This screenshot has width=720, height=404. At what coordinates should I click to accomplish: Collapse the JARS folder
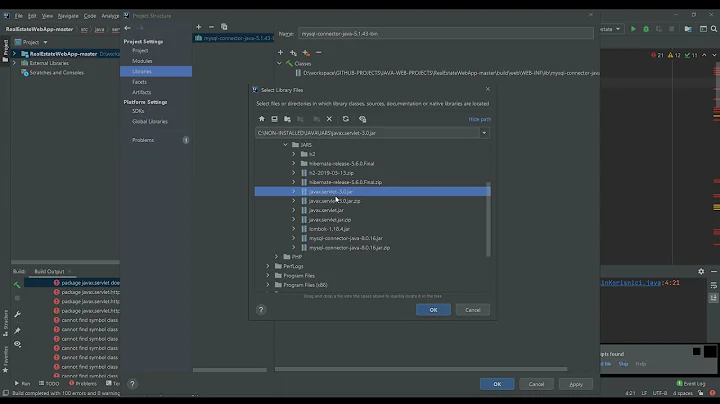[x=285, y=145]
